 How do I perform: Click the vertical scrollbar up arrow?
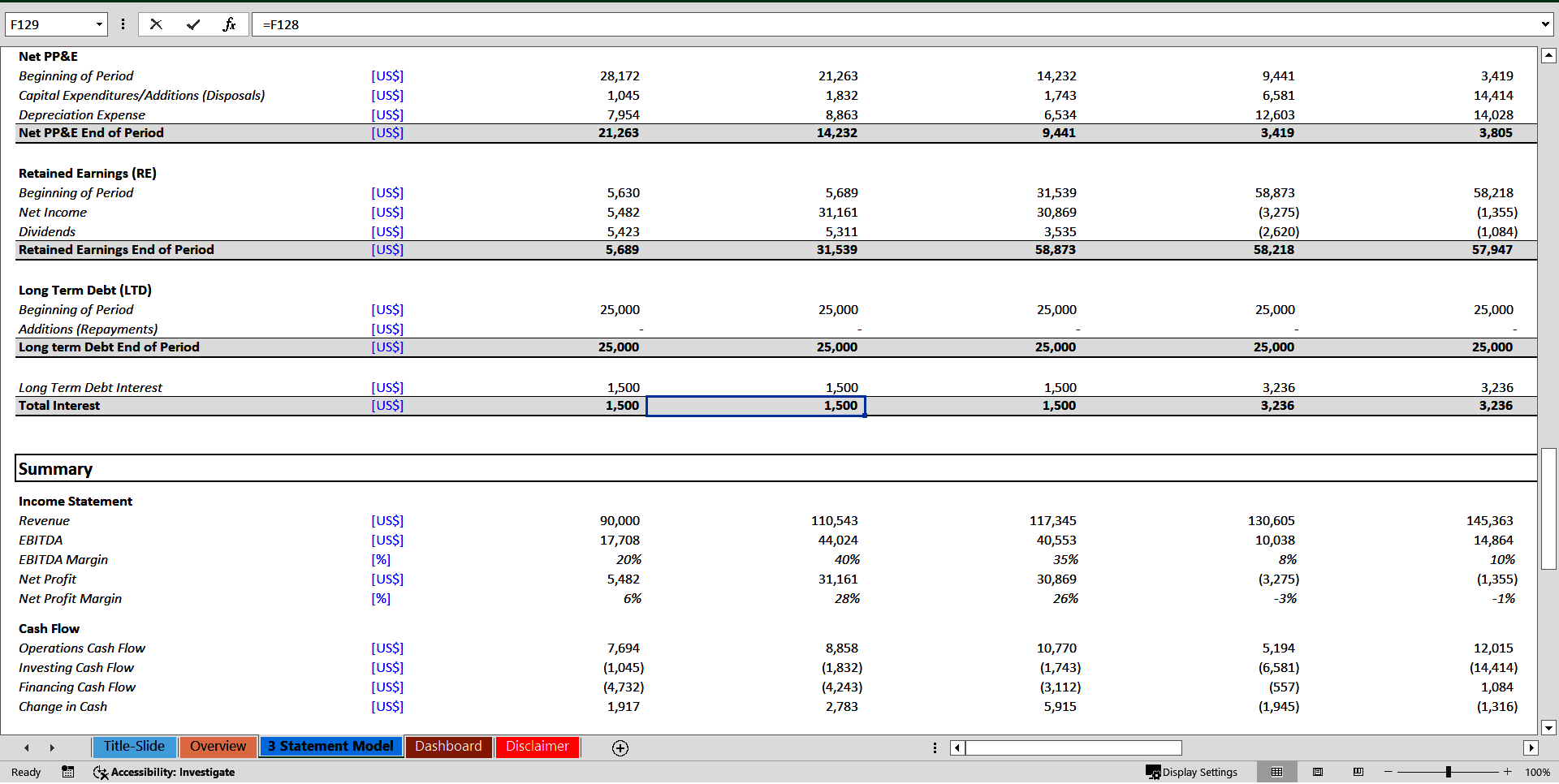pyautogui.click(x=1548, y=56)
